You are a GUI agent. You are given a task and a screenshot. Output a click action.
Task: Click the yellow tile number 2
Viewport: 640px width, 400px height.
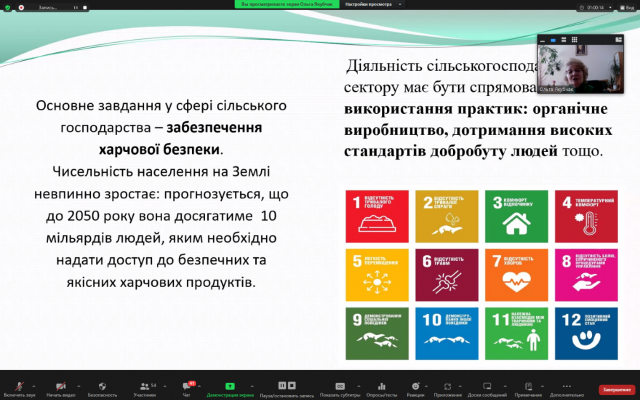coord(447,216)
